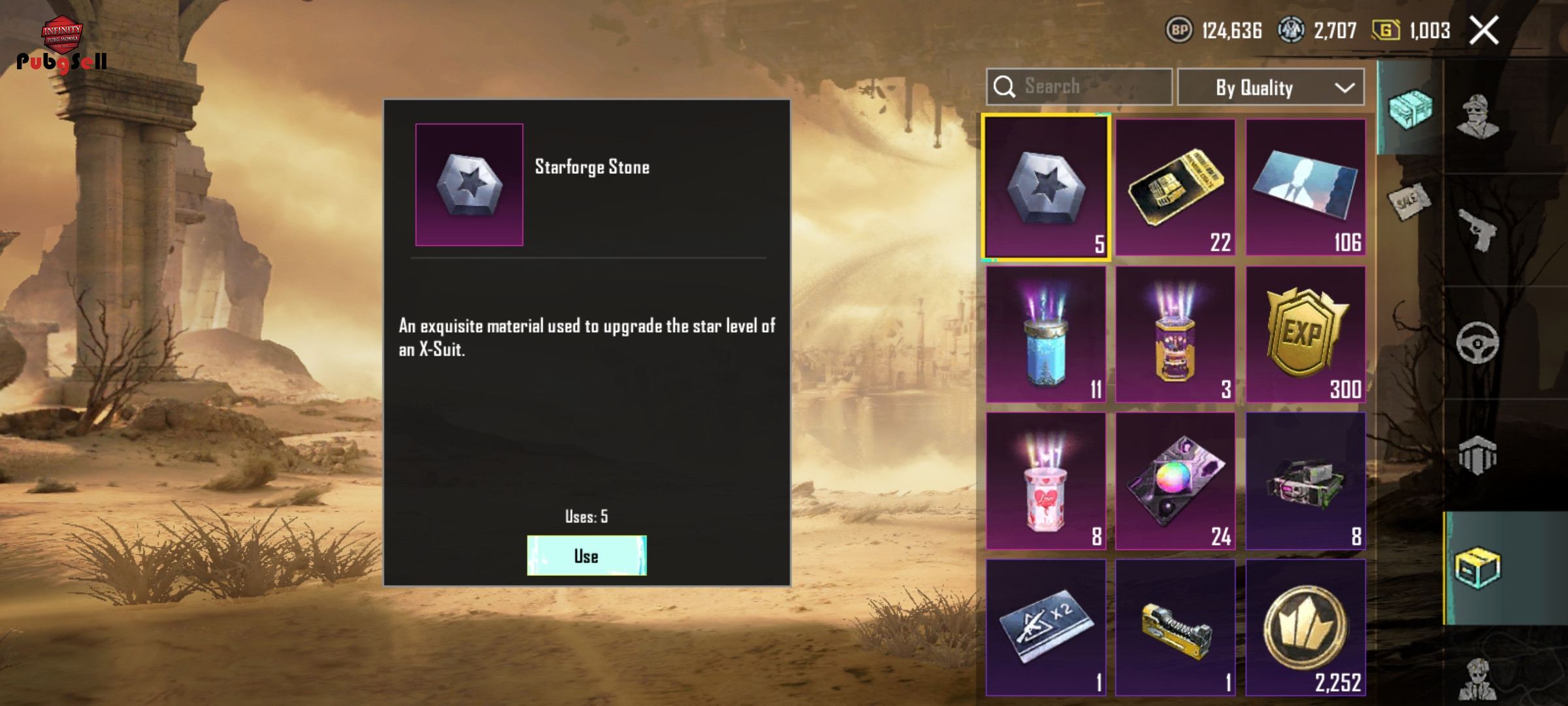The height and width of the screenshot is (706, 1568).
Task: Click the Use button
Action: click(587, 556)
